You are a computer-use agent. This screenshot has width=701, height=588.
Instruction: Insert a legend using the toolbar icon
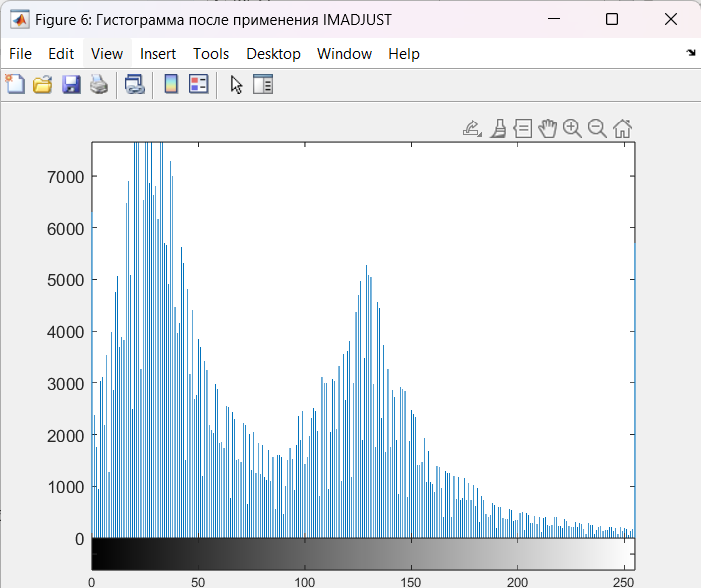coord(199,84)
